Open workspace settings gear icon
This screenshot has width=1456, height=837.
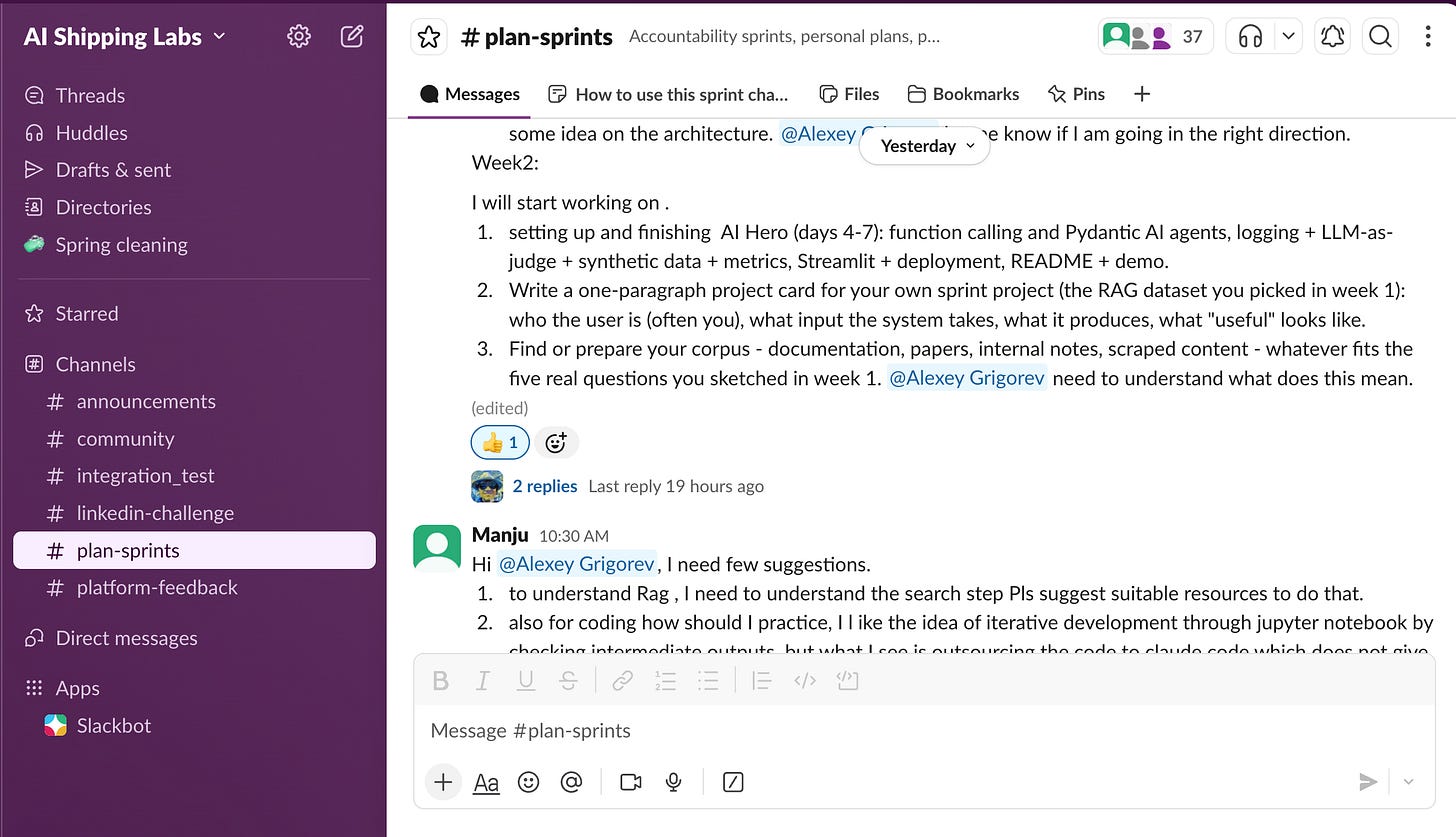[298, 37]
